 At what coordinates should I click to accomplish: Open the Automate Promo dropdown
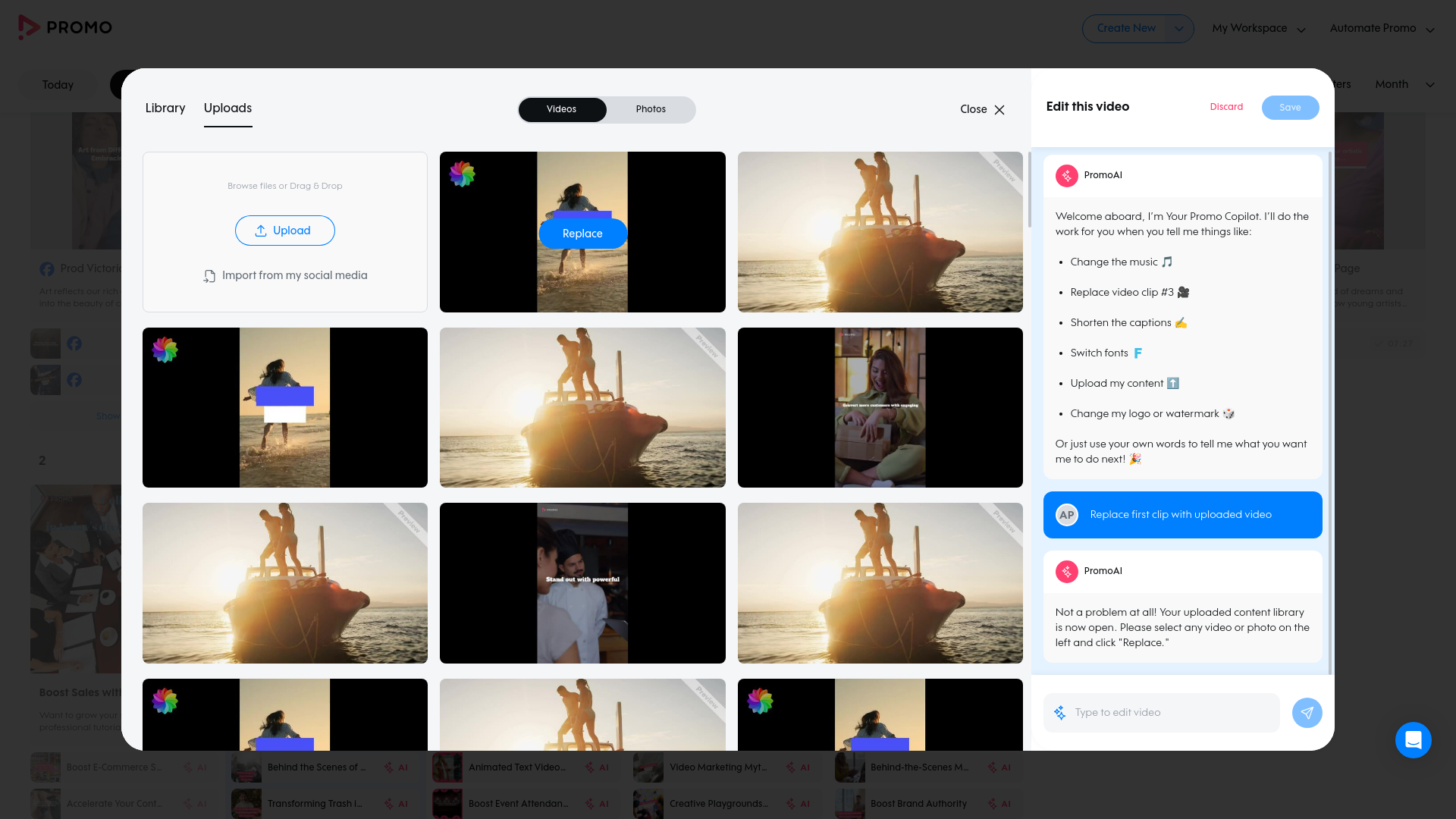[x=1381, y=29]
